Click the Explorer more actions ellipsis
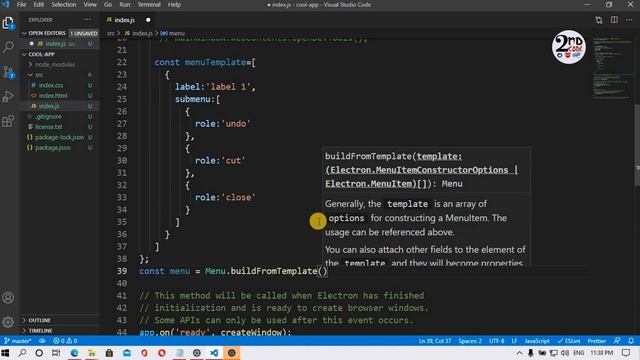This screenshot has height=360, width=640. point(87,20)
